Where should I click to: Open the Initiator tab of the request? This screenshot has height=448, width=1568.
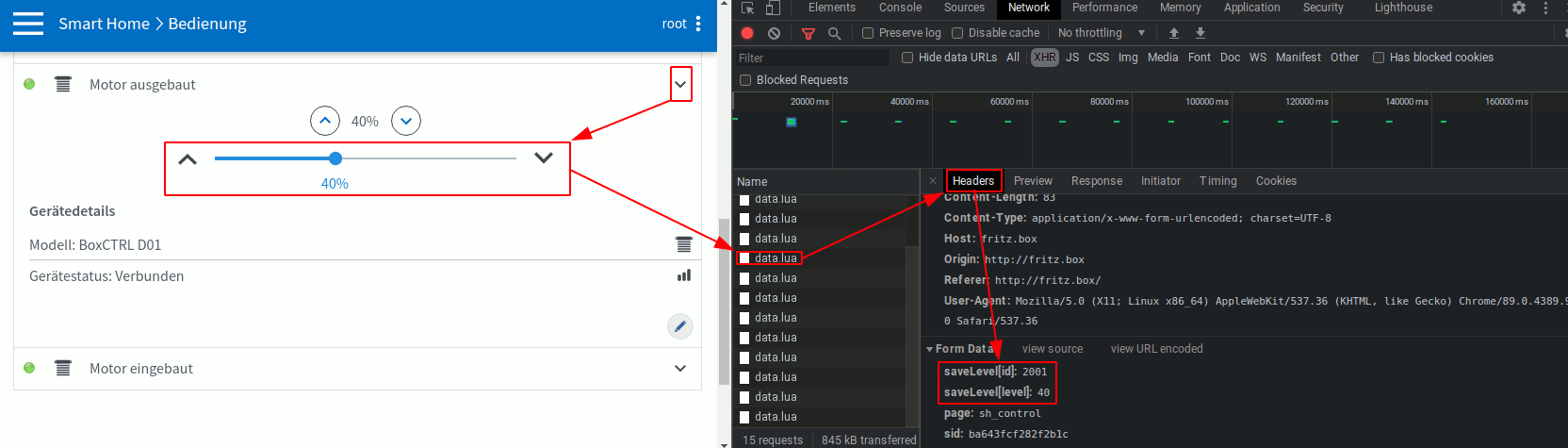point(1161,181)
